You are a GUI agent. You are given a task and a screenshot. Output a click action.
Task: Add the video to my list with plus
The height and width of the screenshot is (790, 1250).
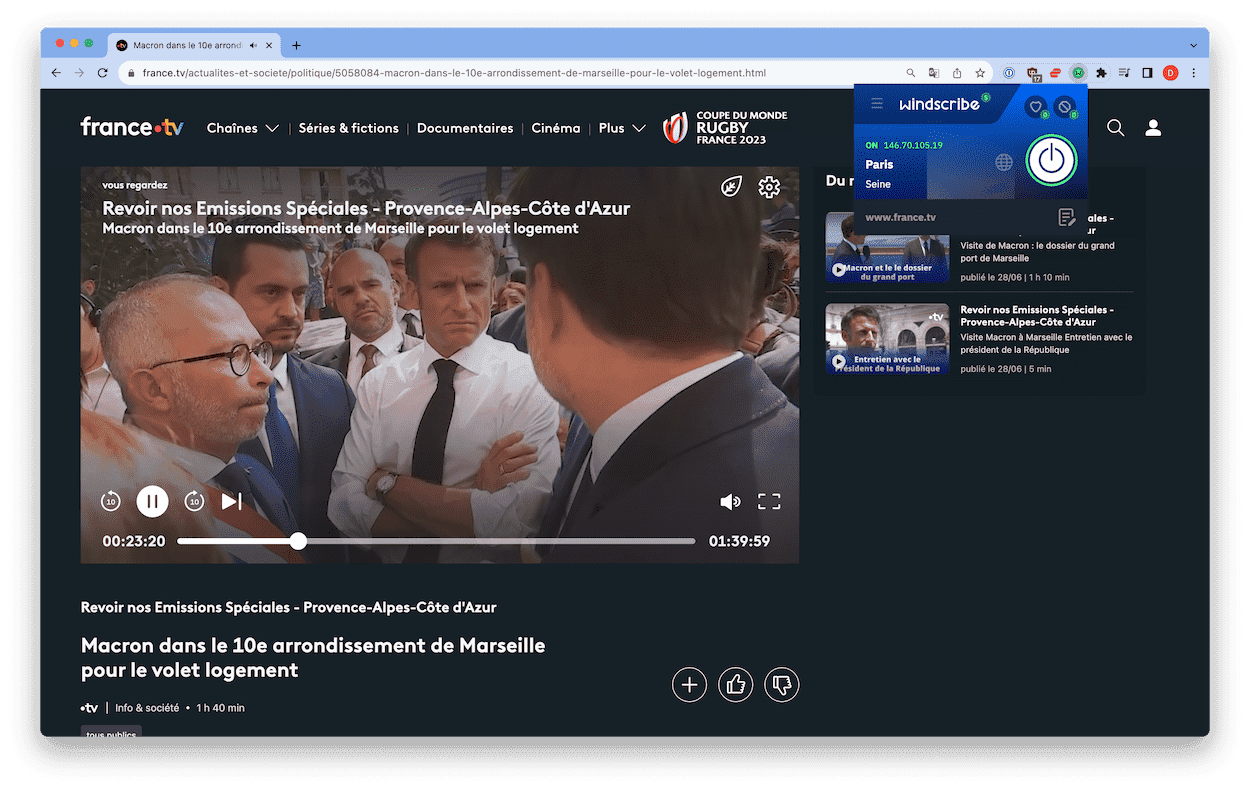(x=689, y=685)
